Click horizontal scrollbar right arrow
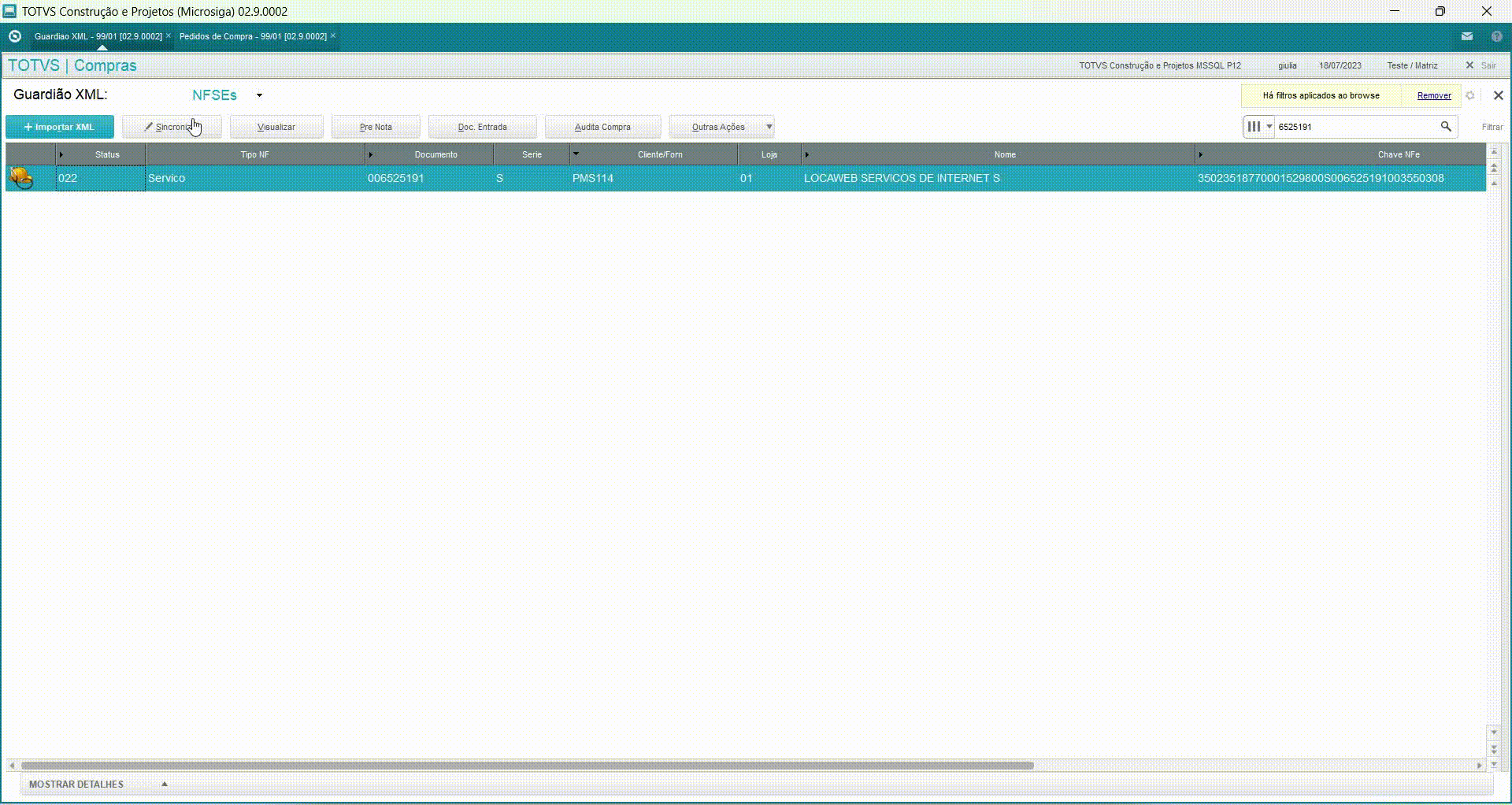1512x805 pixels. pyautogui.click(x=1480, y=765)
